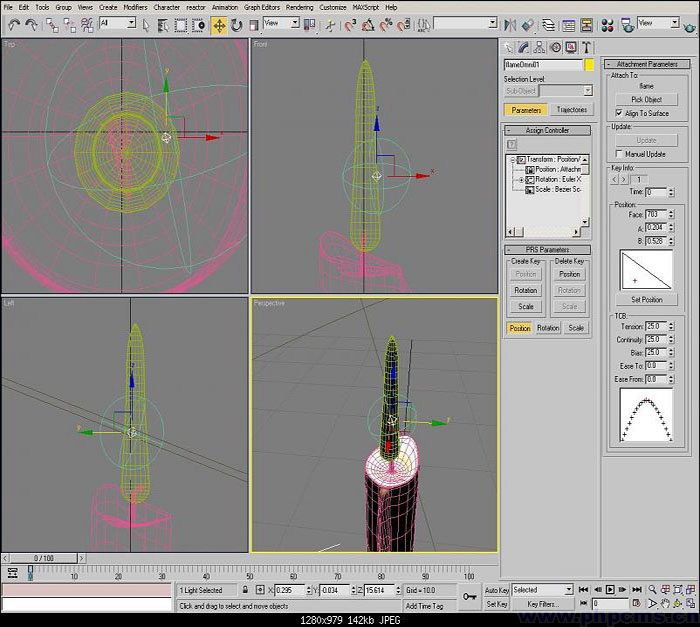Collapse the Assign Controller rollout
Screen dimensions: 700x627
pyautogui.click(x=547, y=130)
